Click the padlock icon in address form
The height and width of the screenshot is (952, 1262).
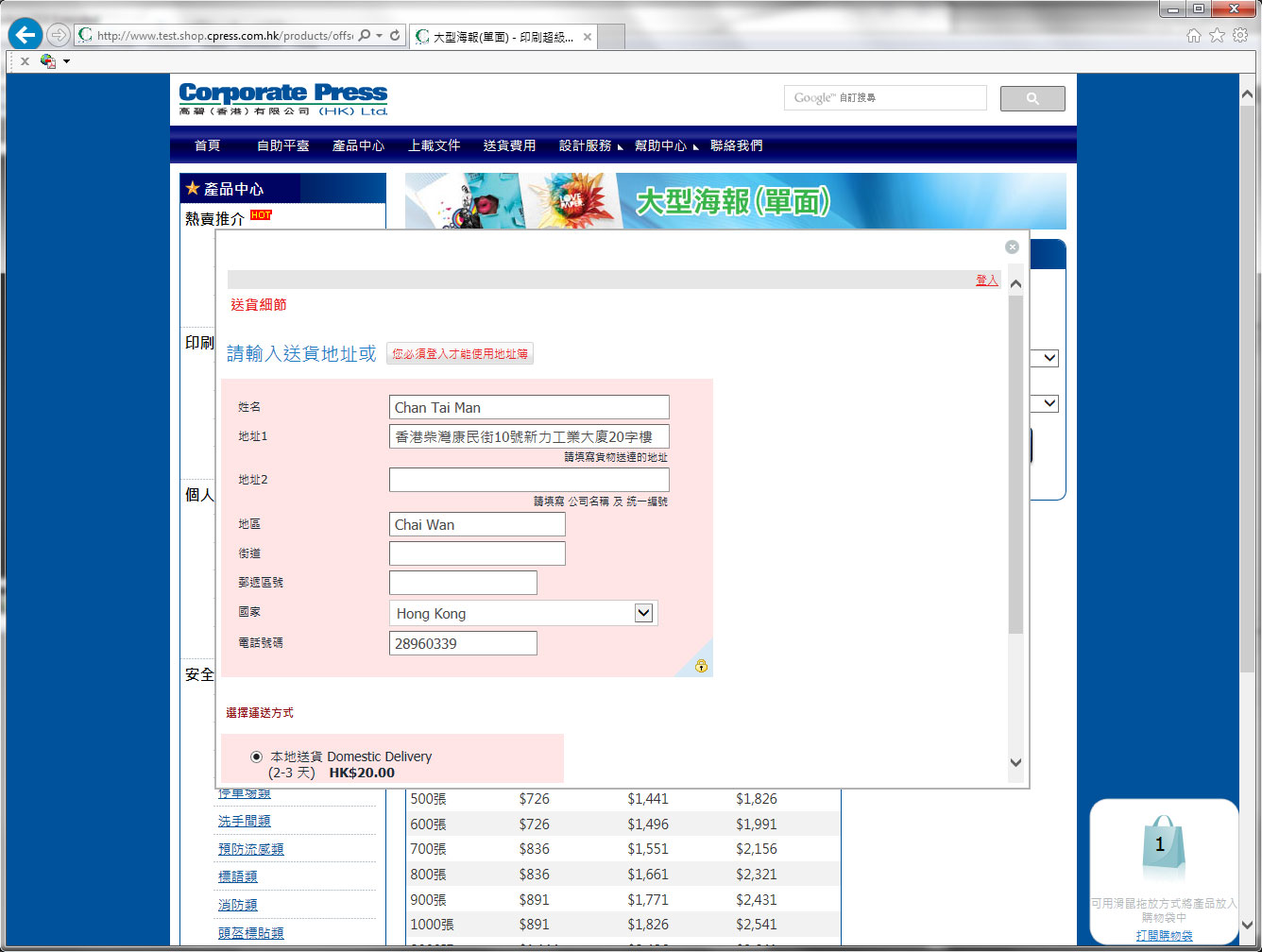click(x=701, y=666)
